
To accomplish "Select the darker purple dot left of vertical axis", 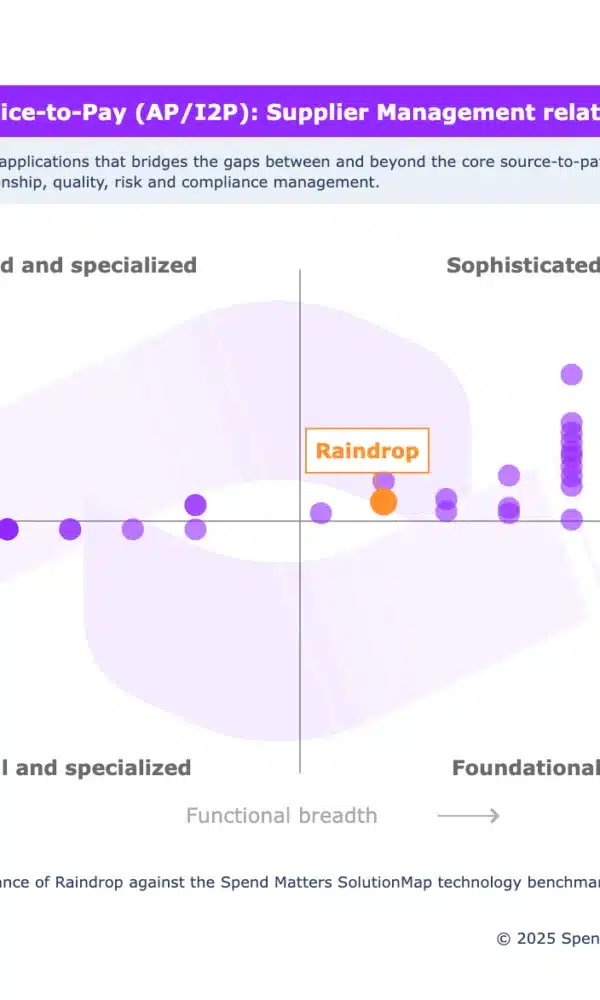I will click(x=196, y=505).
